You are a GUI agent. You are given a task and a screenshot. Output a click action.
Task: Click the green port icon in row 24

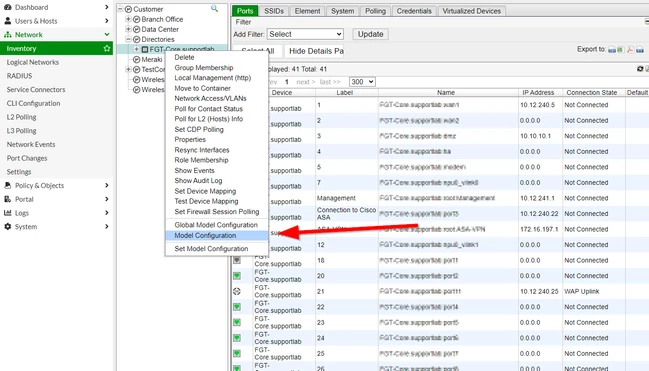(x=237, y=338)
